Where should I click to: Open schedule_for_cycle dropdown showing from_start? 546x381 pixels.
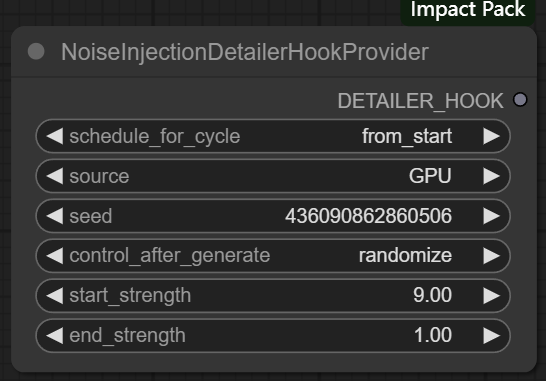(x=273, y=136)
